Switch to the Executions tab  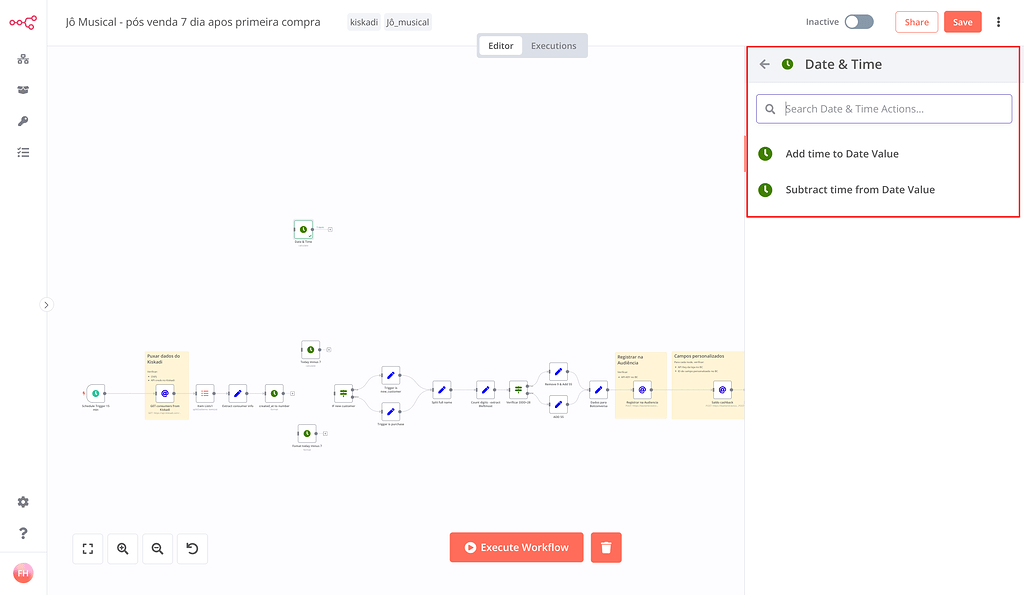click(554, 45)
